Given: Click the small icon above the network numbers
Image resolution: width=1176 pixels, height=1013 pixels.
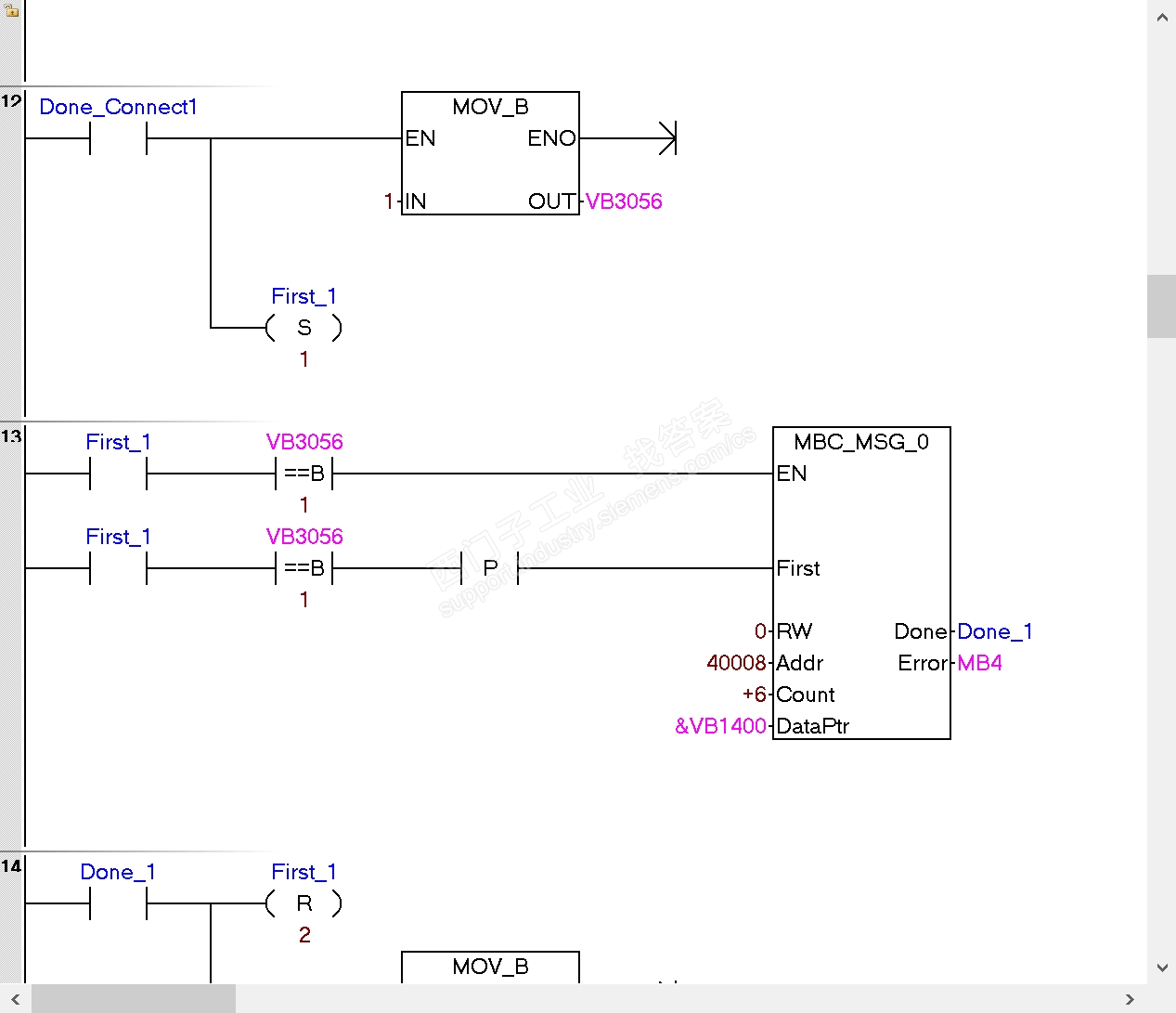Looking at the screenshot, I should pyautogui.click(x=11, y=9).
